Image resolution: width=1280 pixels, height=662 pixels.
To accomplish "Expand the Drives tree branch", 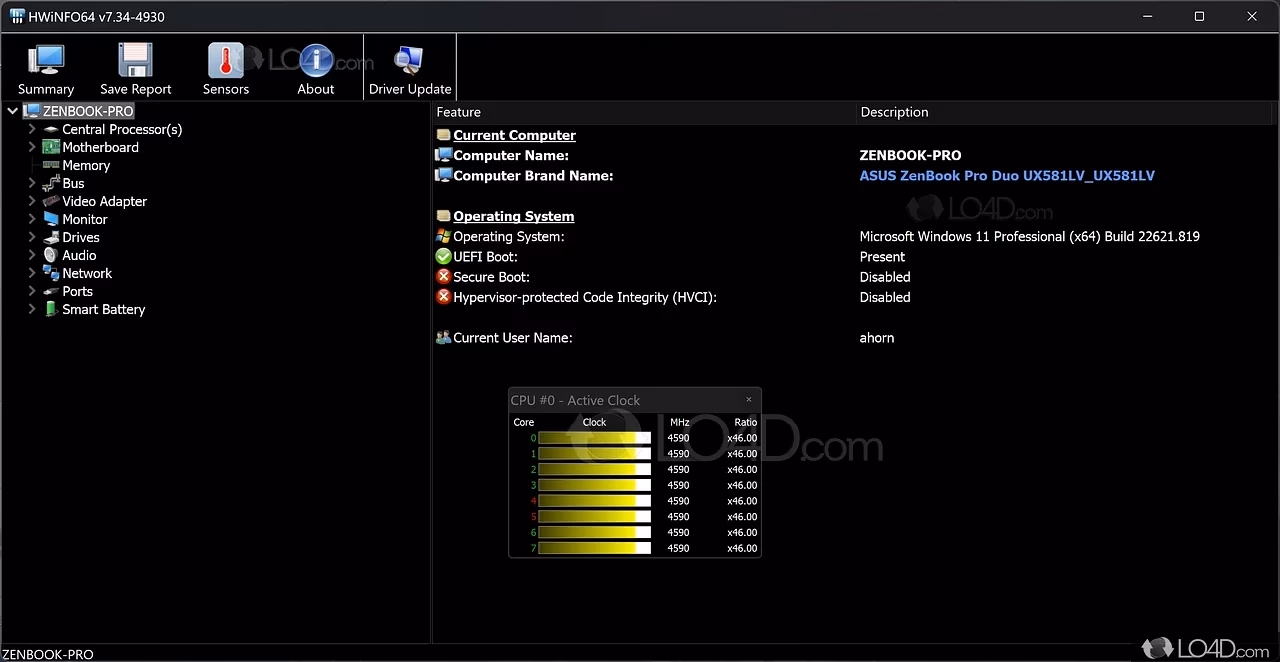I will tap(32, 237).
